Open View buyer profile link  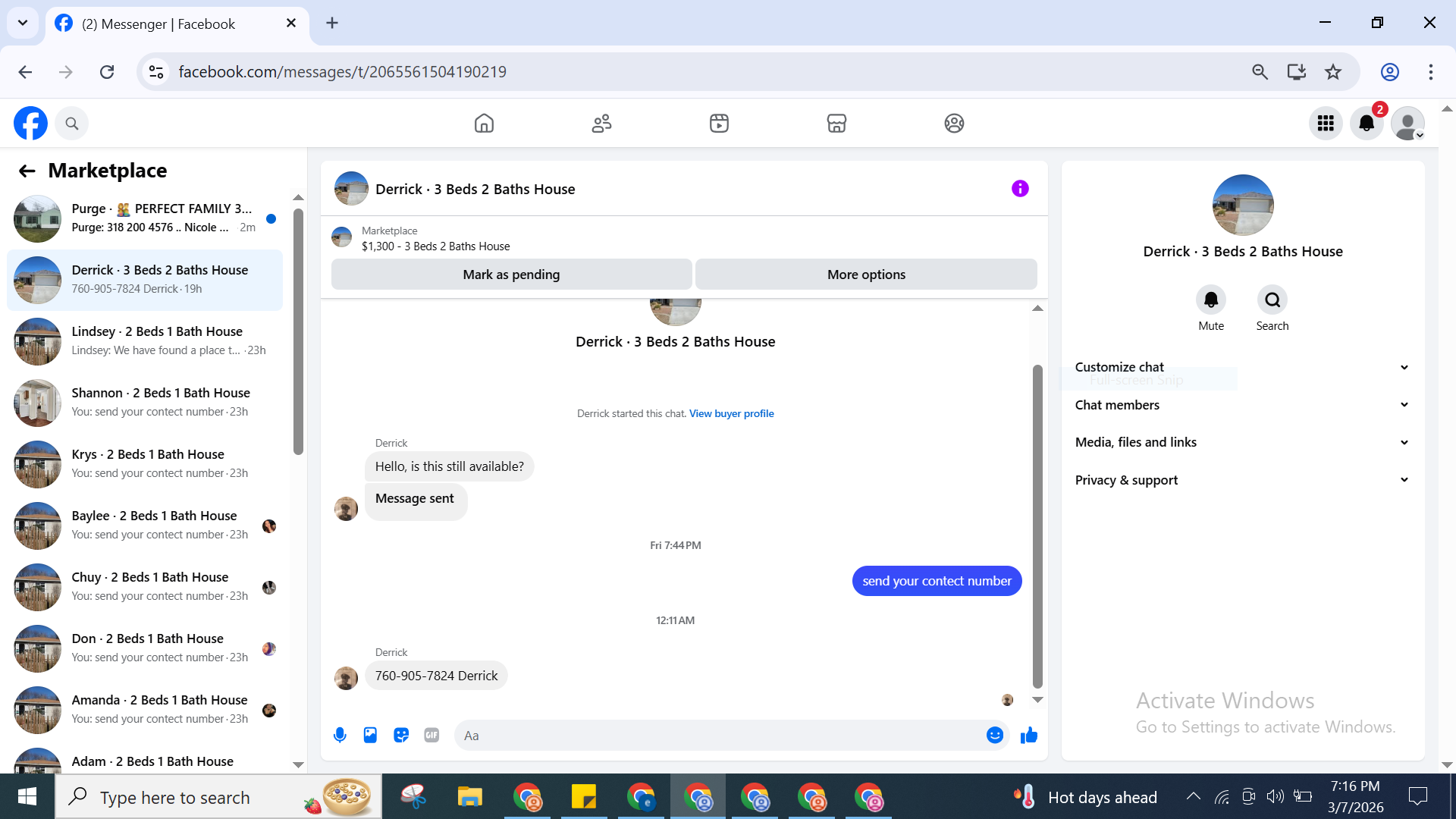tap(731, 413)
